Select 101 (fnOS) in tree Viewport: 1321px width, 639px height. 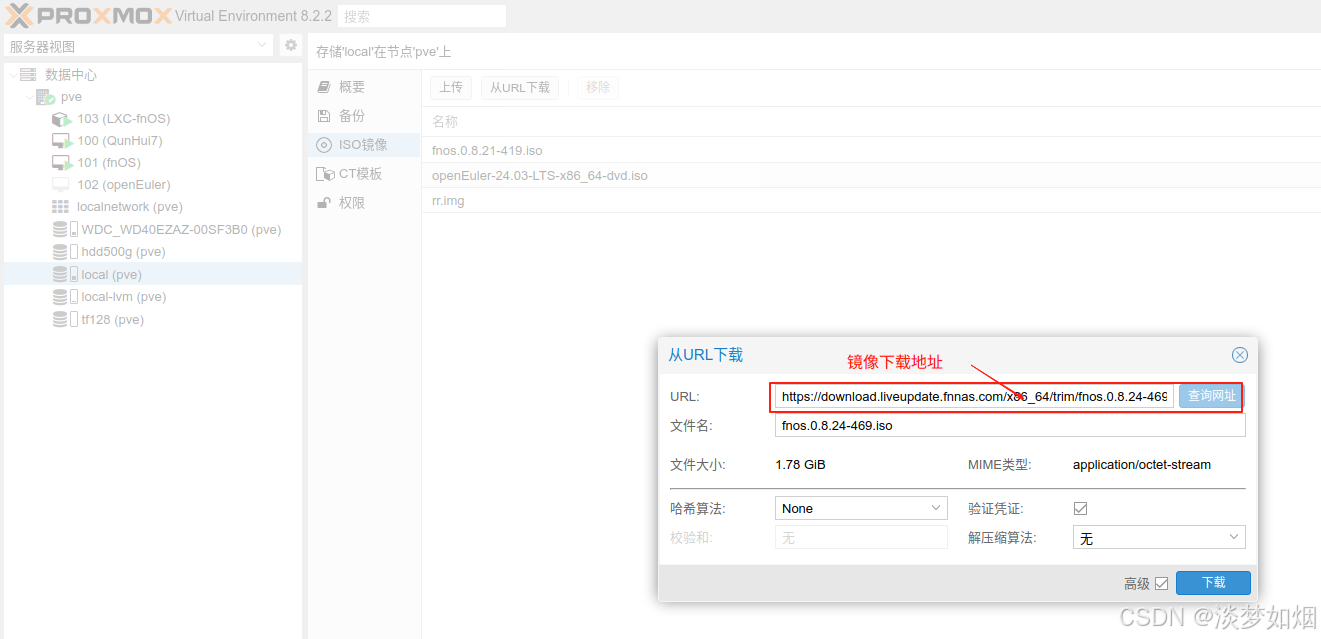tap(109, 163)
